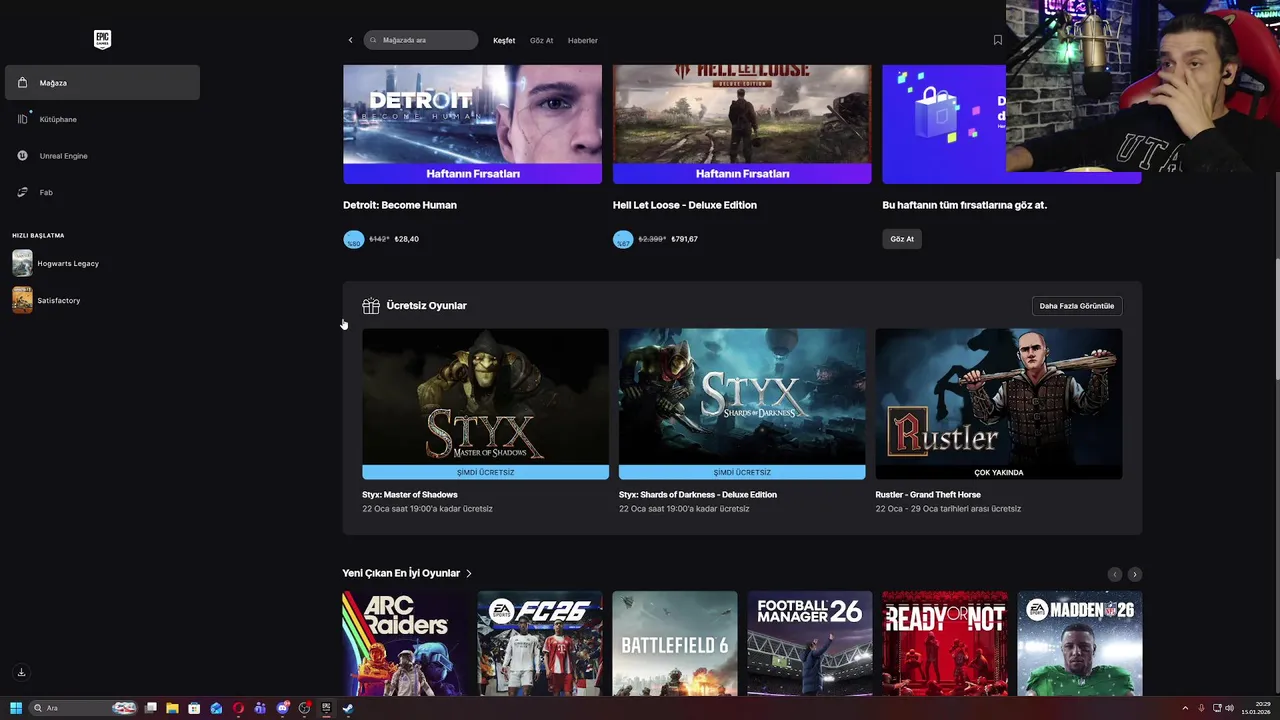Click the Hell Let Loose discount percentage badge
Image resolution: width=1280 pixels, height=720 pixels.
623,240
